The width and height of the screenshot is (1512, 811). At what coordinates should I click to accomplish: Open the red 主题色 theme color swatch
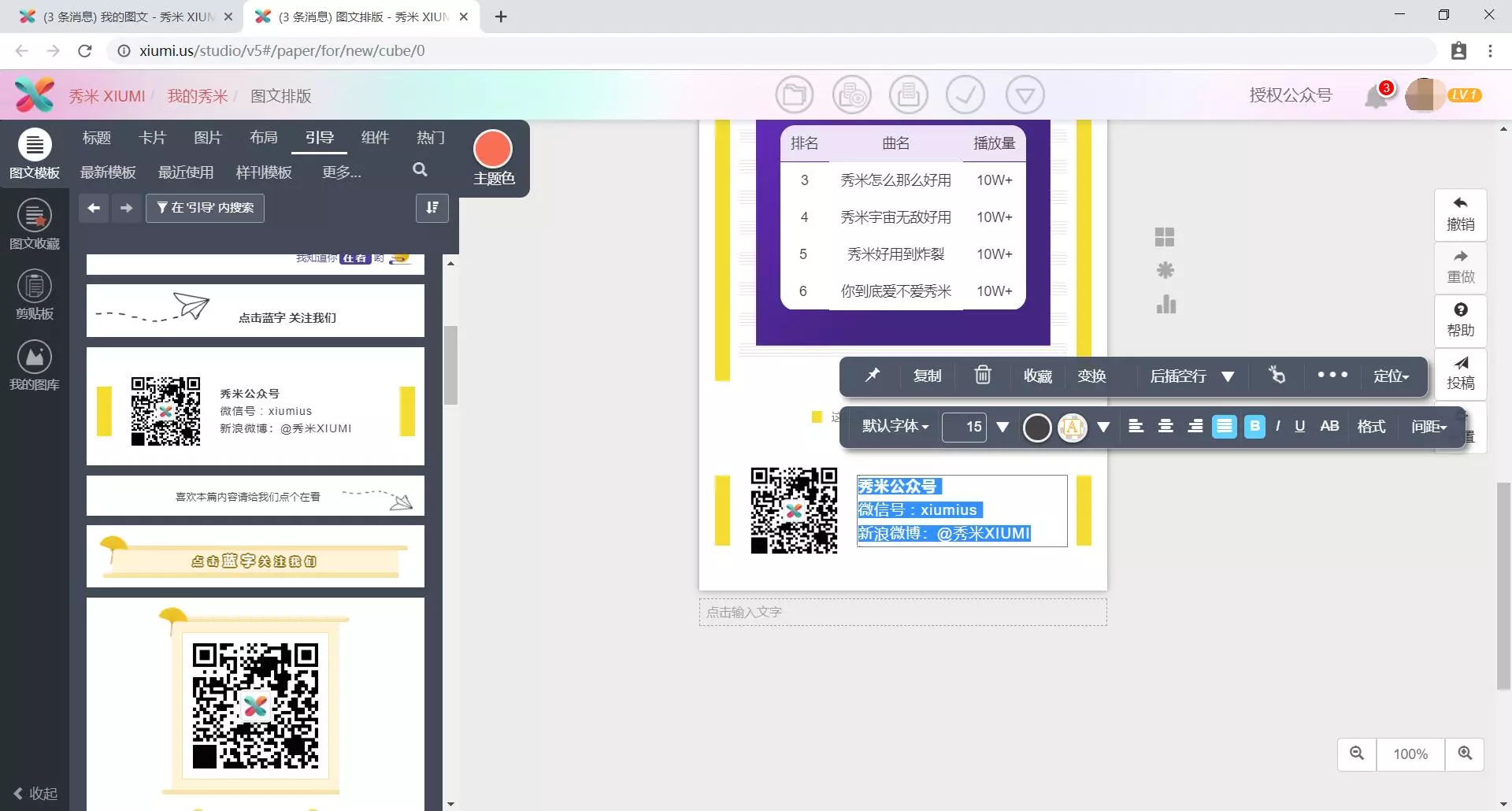click(493, 149)
